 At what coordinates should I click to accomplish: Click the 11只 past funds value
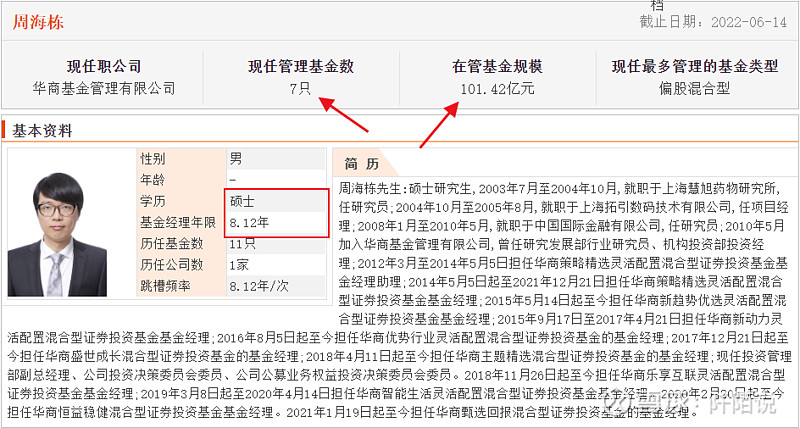coord(242,244)
